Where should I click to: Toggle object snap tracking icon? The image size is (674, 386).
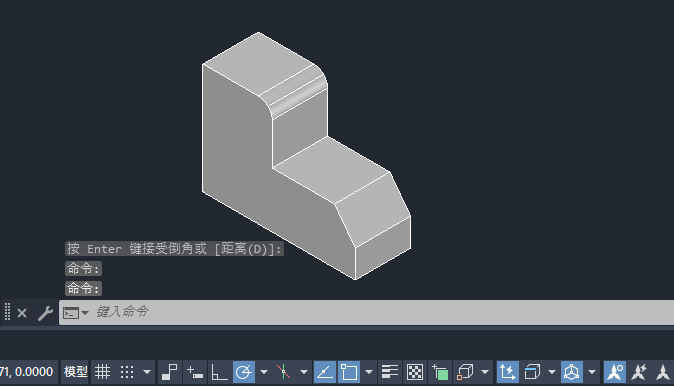click(x=325, y=372)
